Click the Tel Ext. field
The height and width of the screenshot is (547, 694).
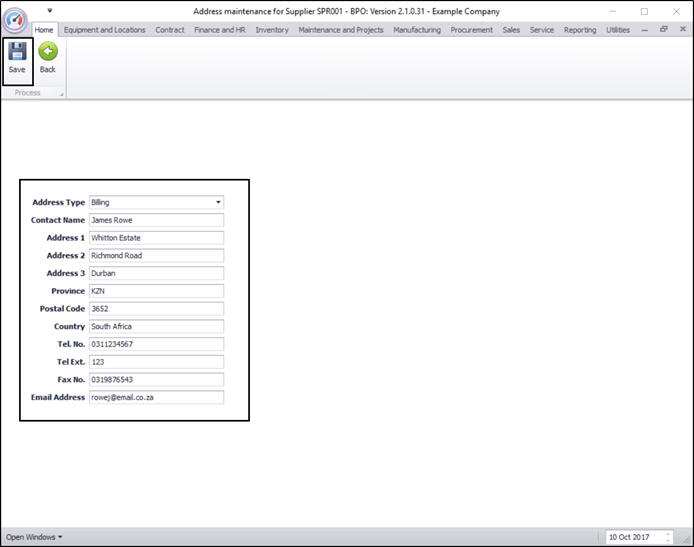tap(157, 362)
